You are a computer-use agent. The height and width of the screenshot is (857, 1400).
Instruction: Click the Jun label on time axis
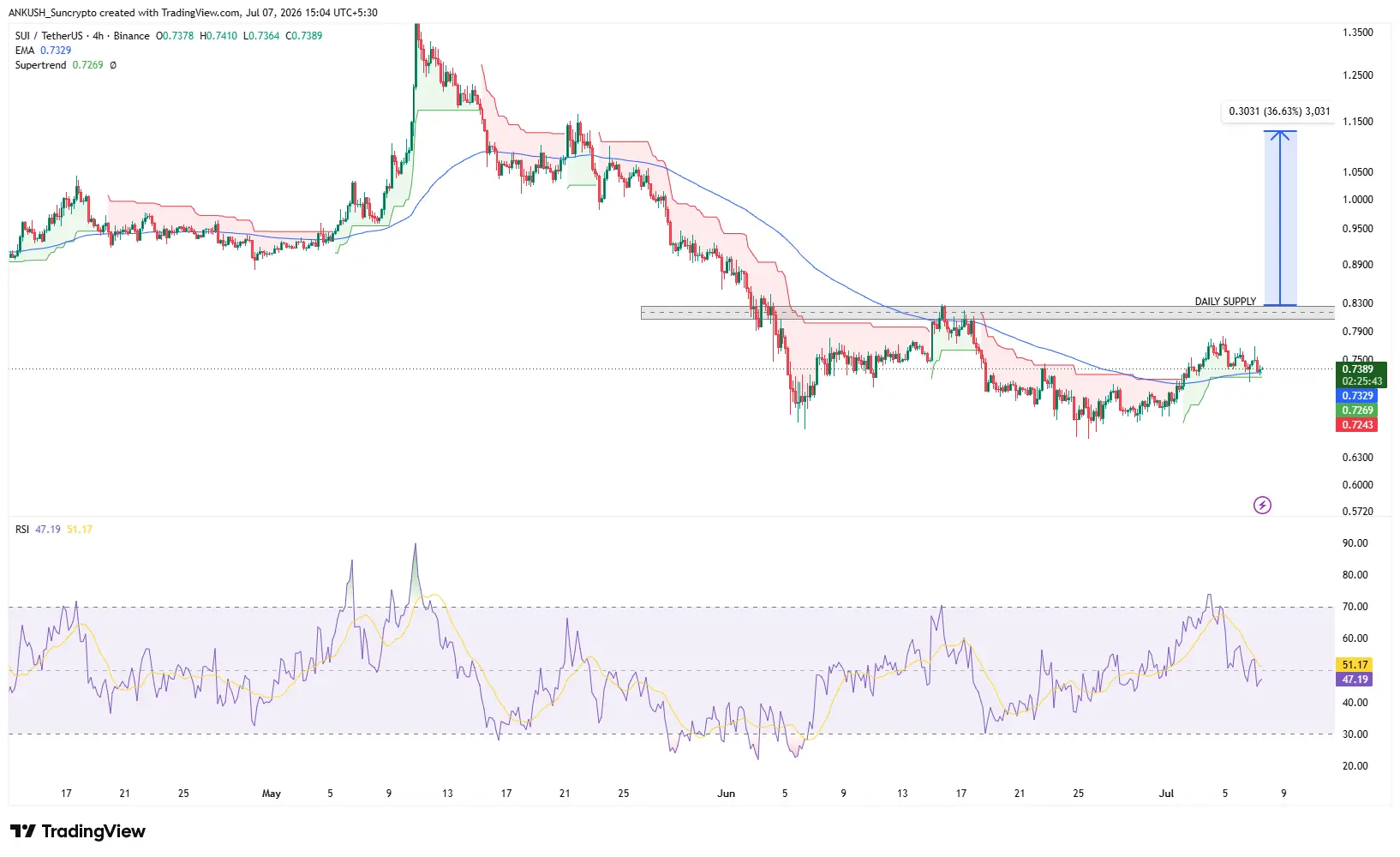coord(726,794)
